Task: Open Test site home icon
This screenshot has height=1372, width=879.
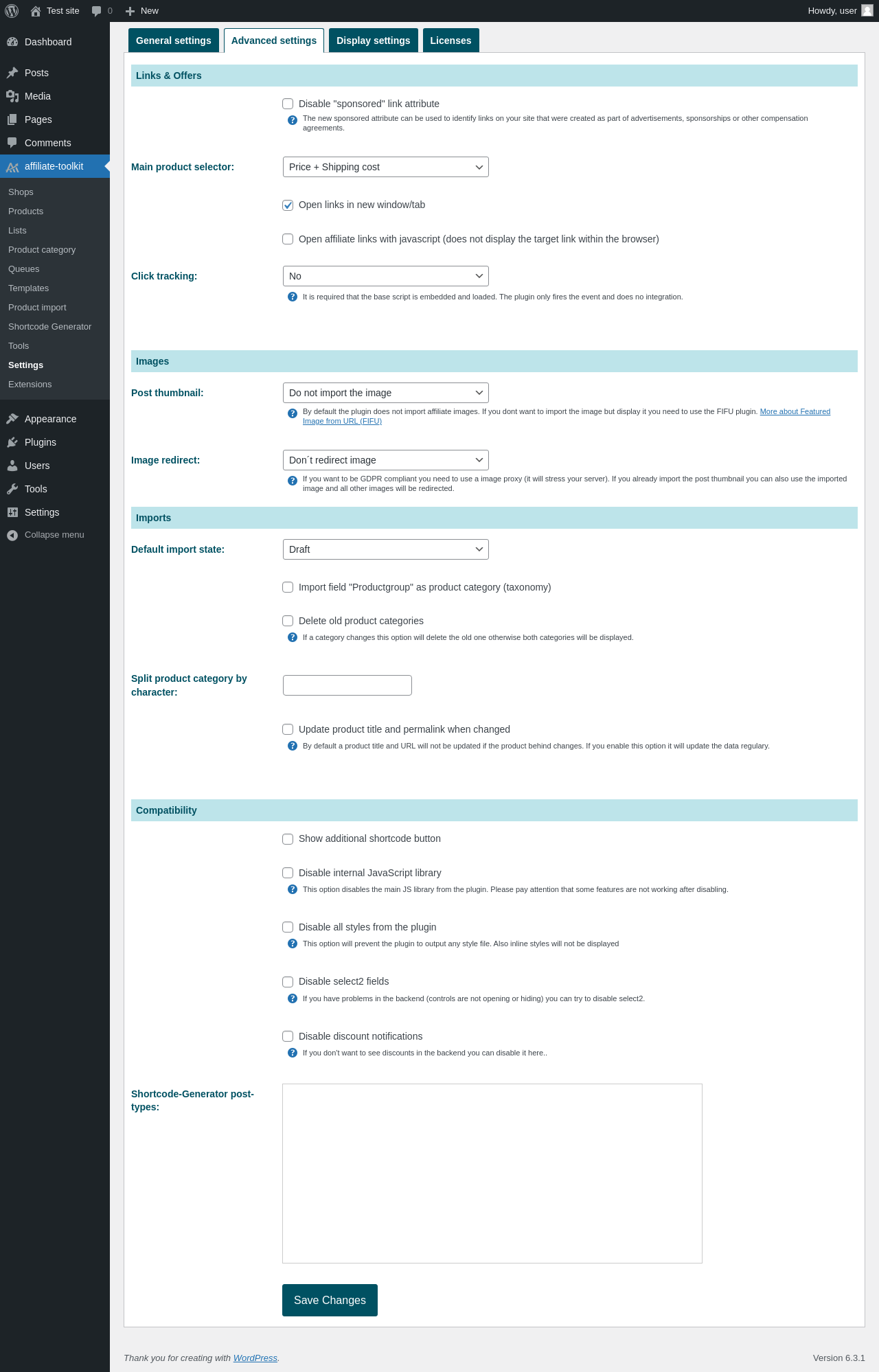Action: pyautogui.click(x=36, y=11)
